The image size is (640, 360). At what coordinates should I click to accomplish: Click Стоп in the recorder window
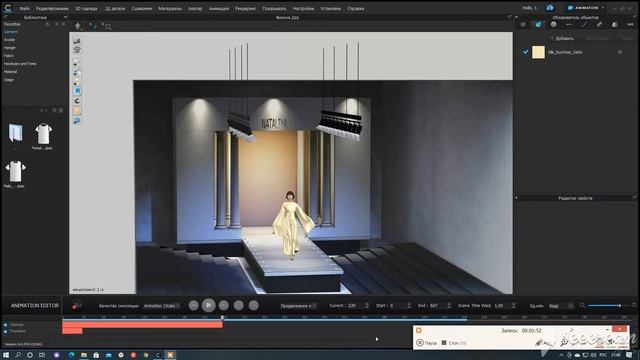pos(454,343)
